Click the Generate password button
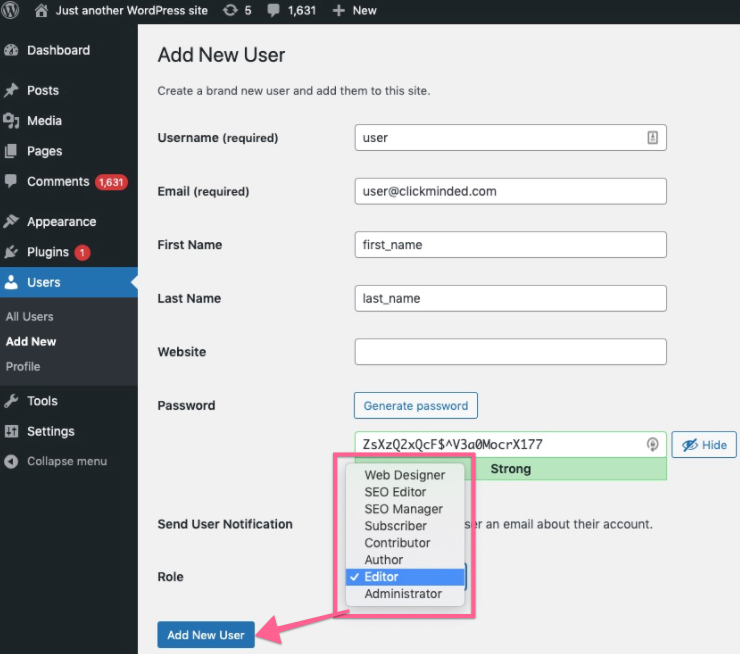The height and width of the screenshot is (654, 740). [x=415, y=406]
